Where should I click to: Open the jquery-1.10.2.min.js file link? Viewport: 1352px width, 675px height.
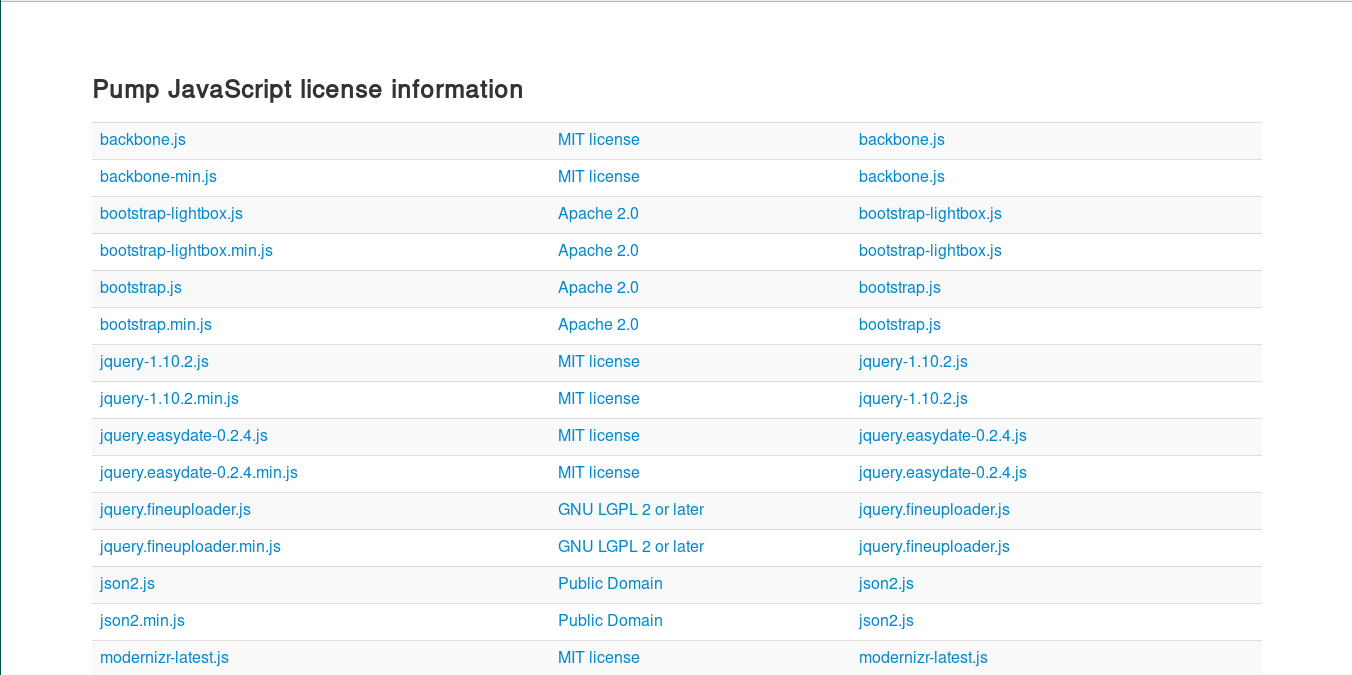169,399
